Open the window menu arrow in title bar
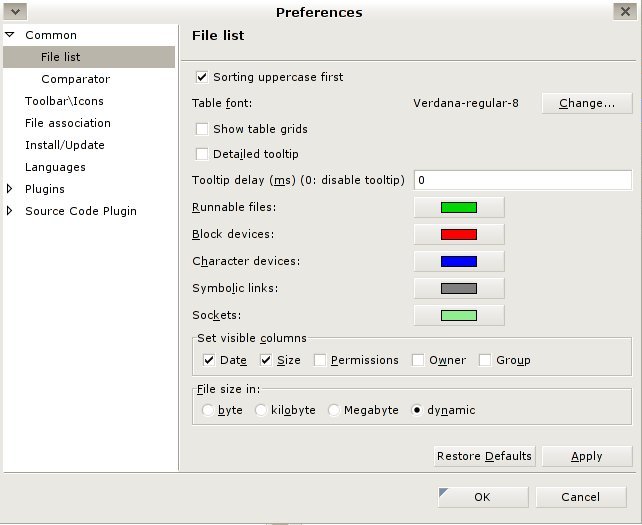Viewport: 642px width, 525px height. (x=16, y=11)
